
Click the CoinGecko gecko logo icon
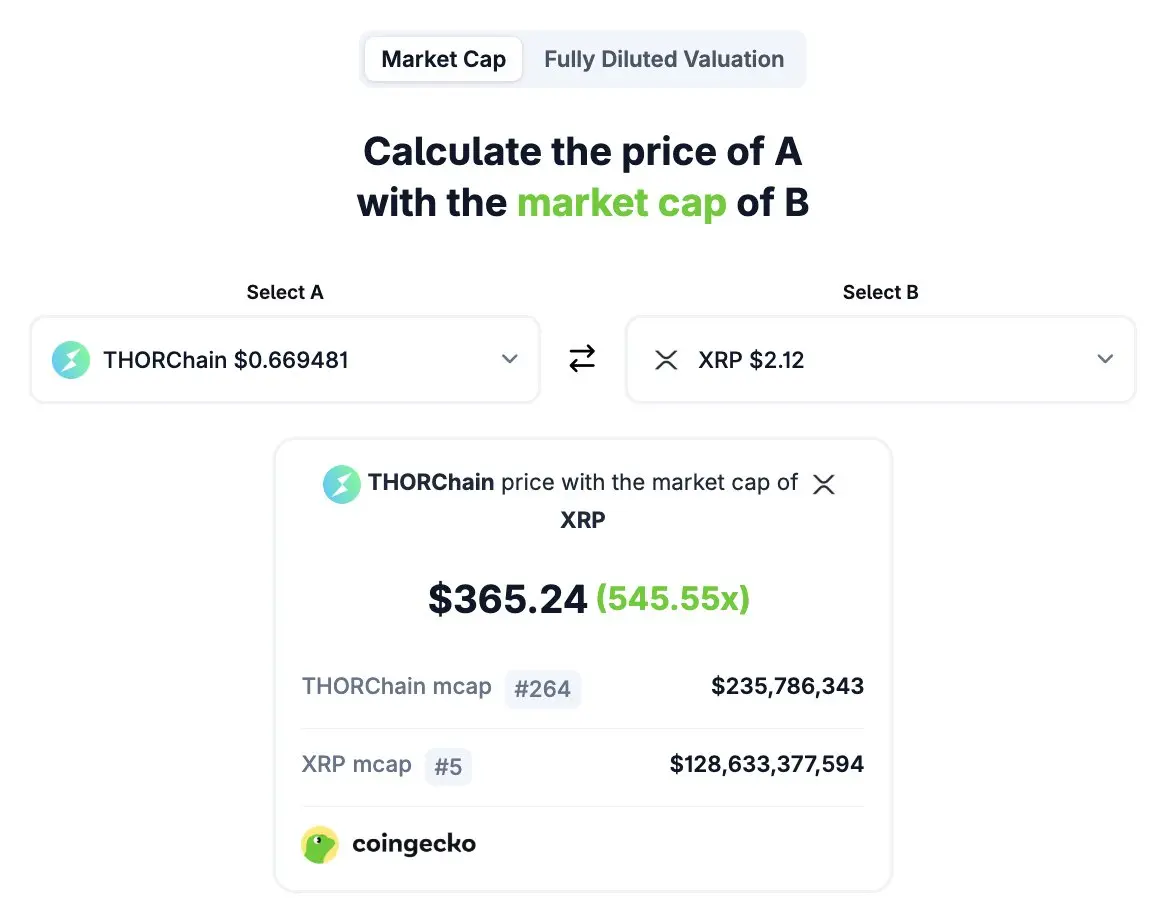click(x=320, y=844)
